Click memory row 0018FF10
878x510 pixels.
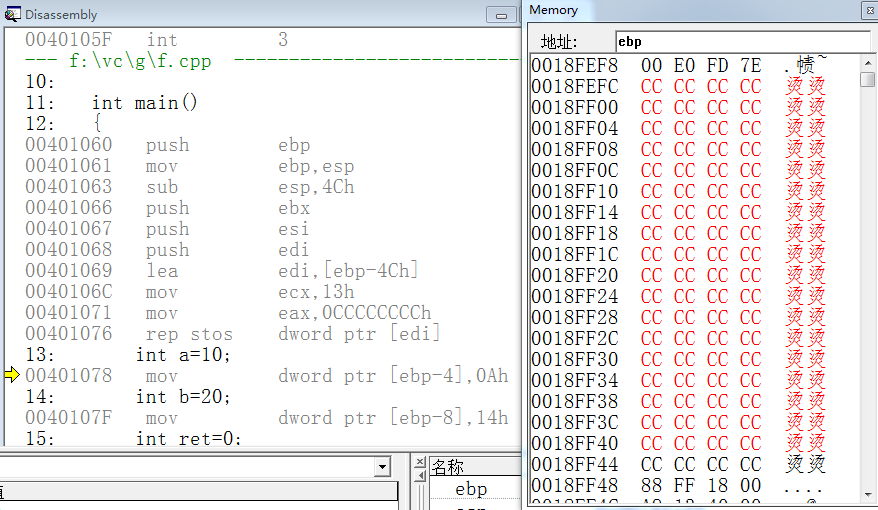(679, 191)
